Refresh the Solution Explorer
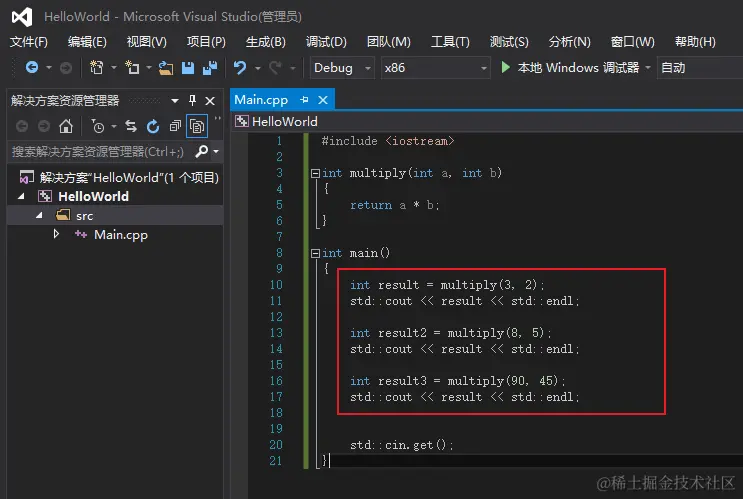743x499 pixels. pyautogui.click(x=153, y=126)
